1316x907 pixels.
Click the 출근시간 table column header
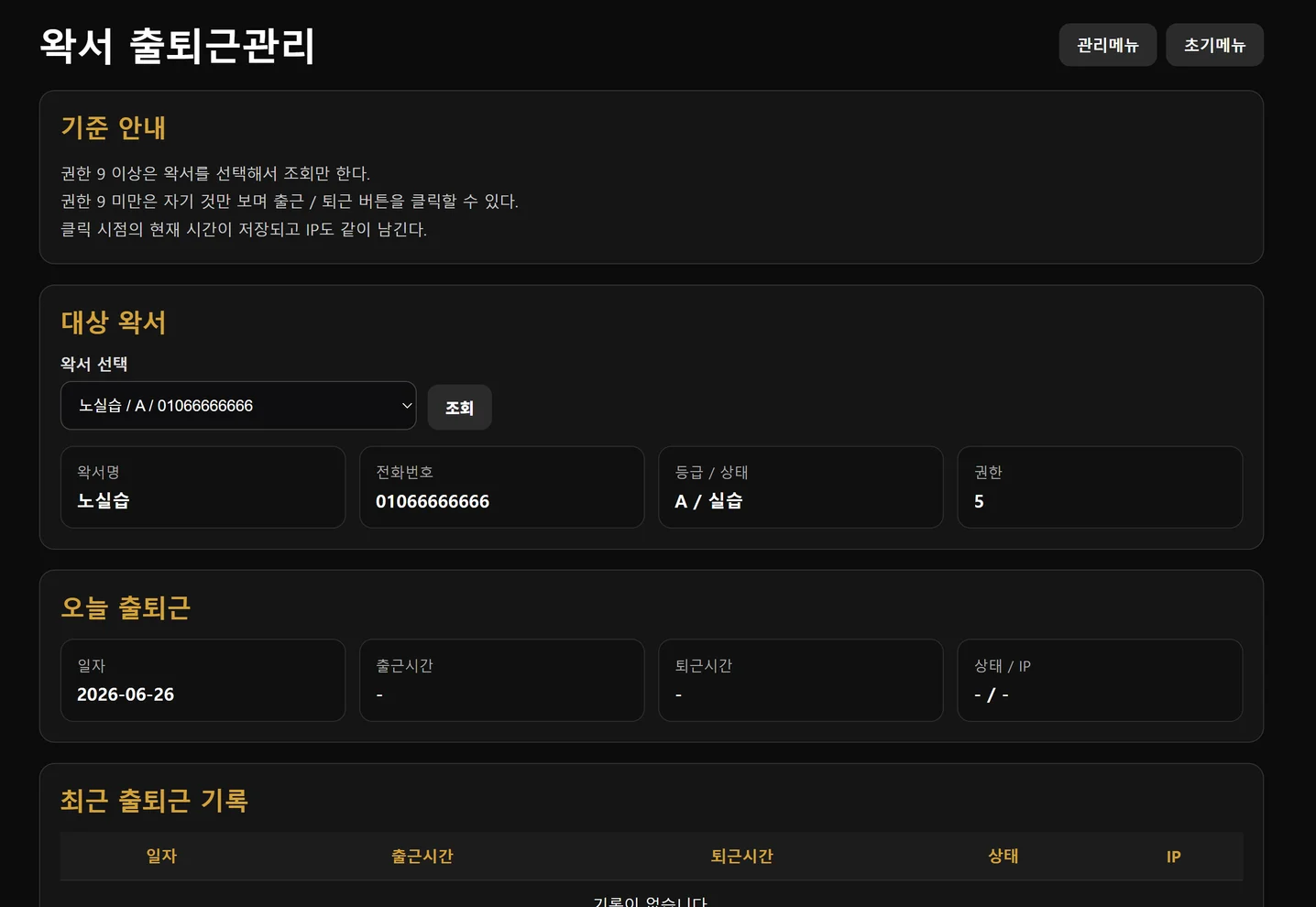(x=422, y=857)
